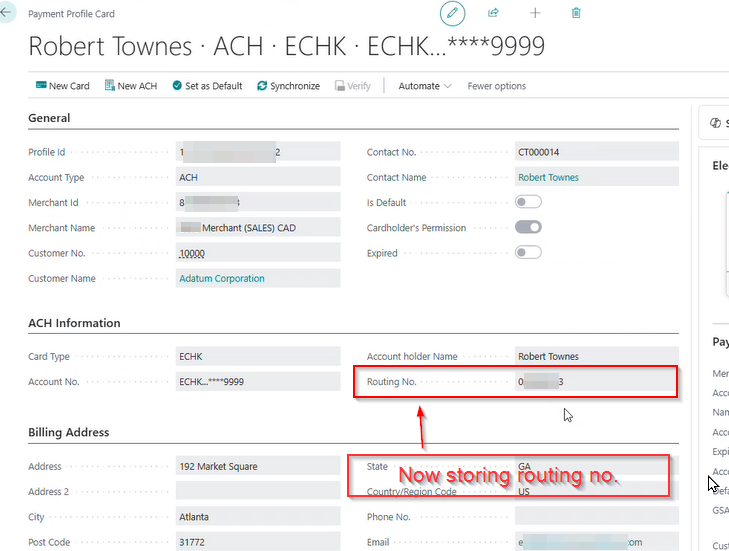Viewport: 729px width, 551px height.
Task: Click the Verify action
Action: point(353,86)
